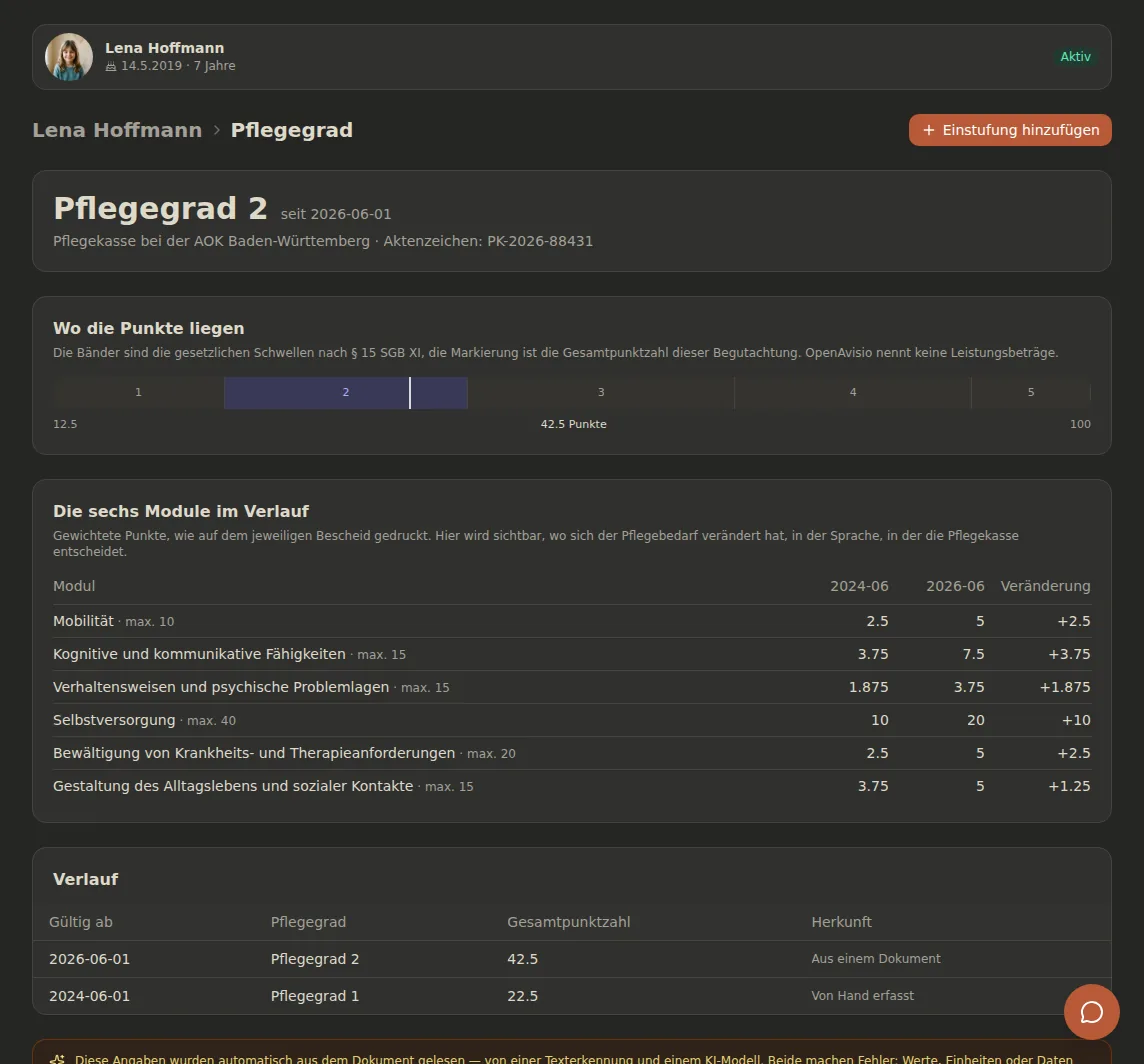This screenshot has height=1064, width=1144.
Task: Open the 2024-06-01 Pflegegrad 1 row
Action: click(571, 996)
